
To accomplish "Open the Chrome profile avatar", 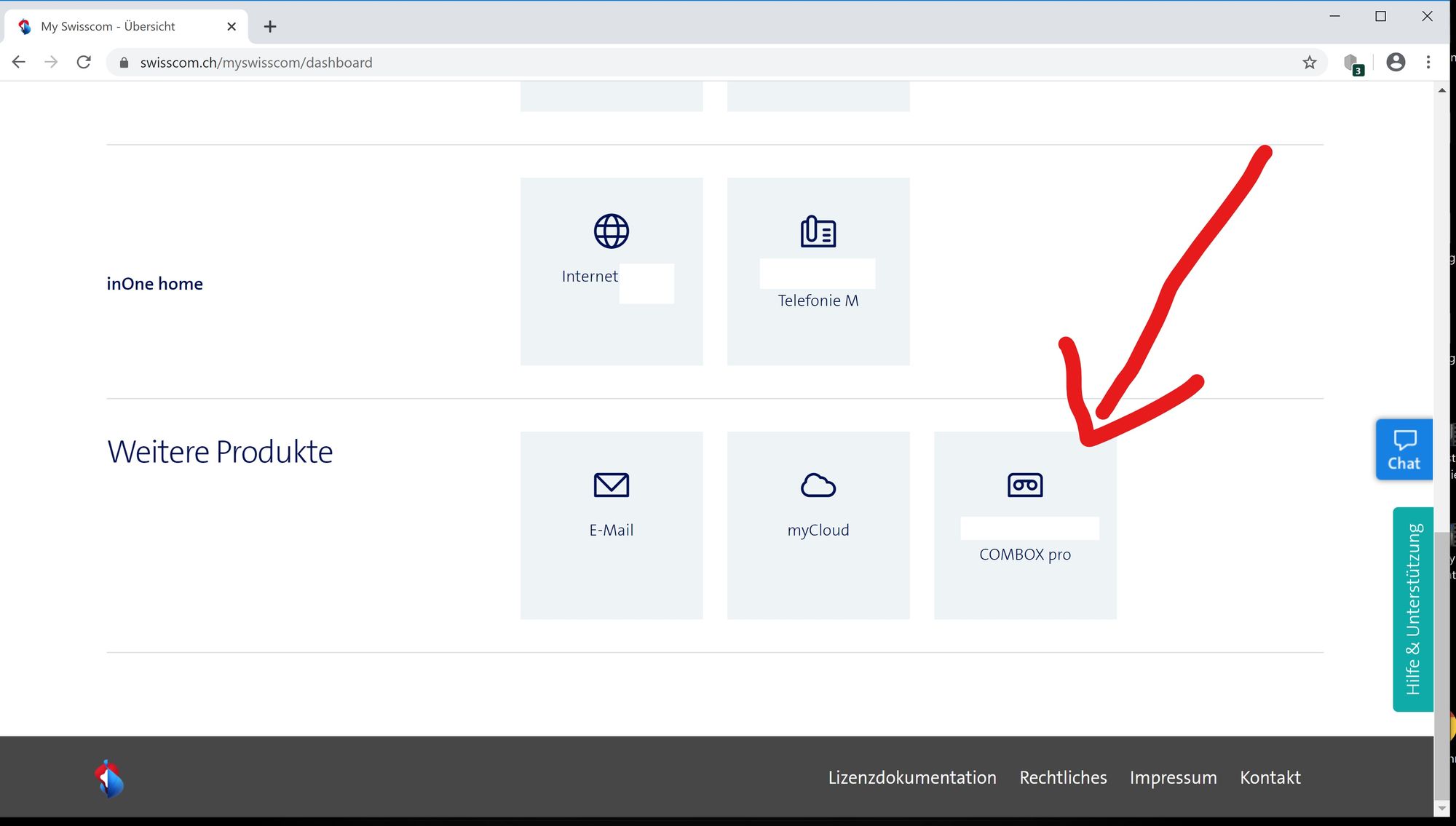I will click(x=1396, y=63).
